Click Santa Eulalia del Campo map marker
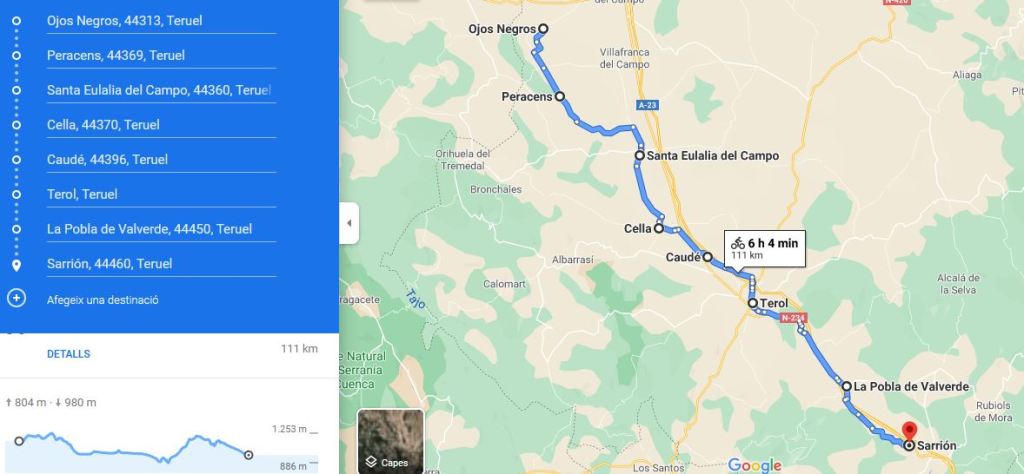 [640, 155]
